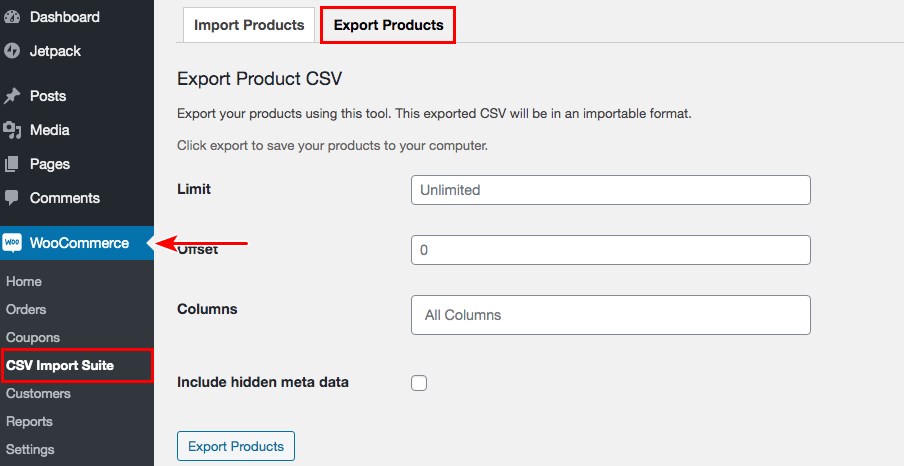The width and height of the screenshot is (904, 466).
Task: Open Coupons submenu link
Action: pos(33,337)
